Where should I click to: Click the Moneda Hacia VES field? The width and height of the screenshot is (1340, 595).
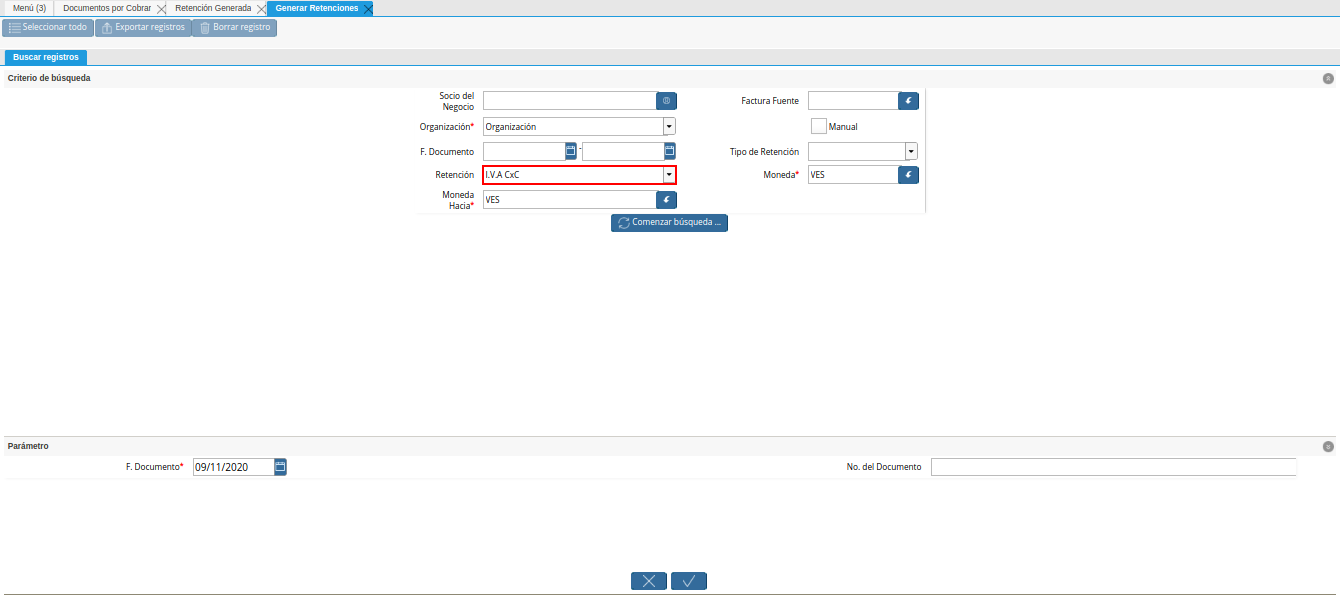569,200
